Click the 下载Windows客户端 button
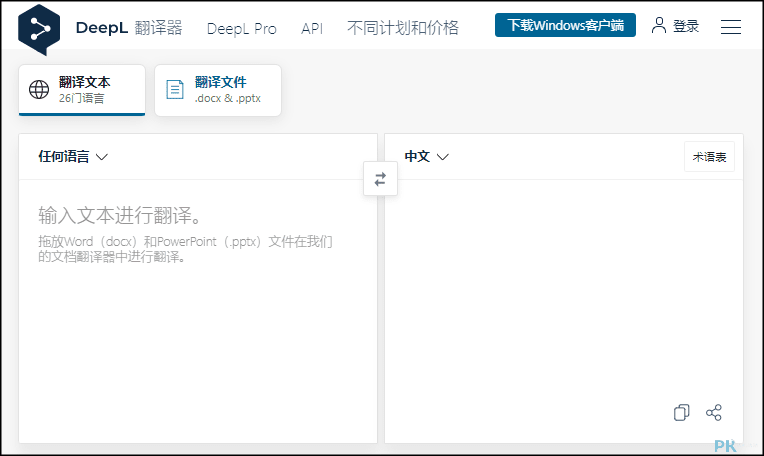The image size is (764, 456). point(565,25)
